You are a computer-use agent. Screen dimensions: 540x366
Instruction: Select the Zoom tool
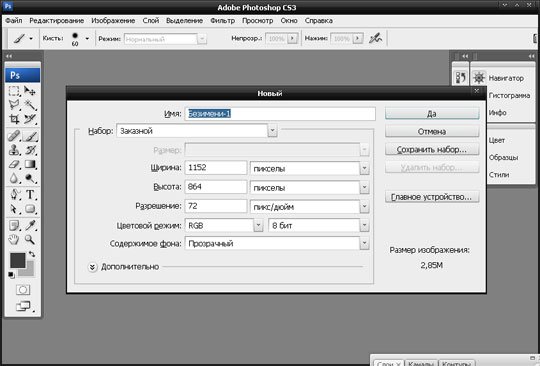[30, 239]
